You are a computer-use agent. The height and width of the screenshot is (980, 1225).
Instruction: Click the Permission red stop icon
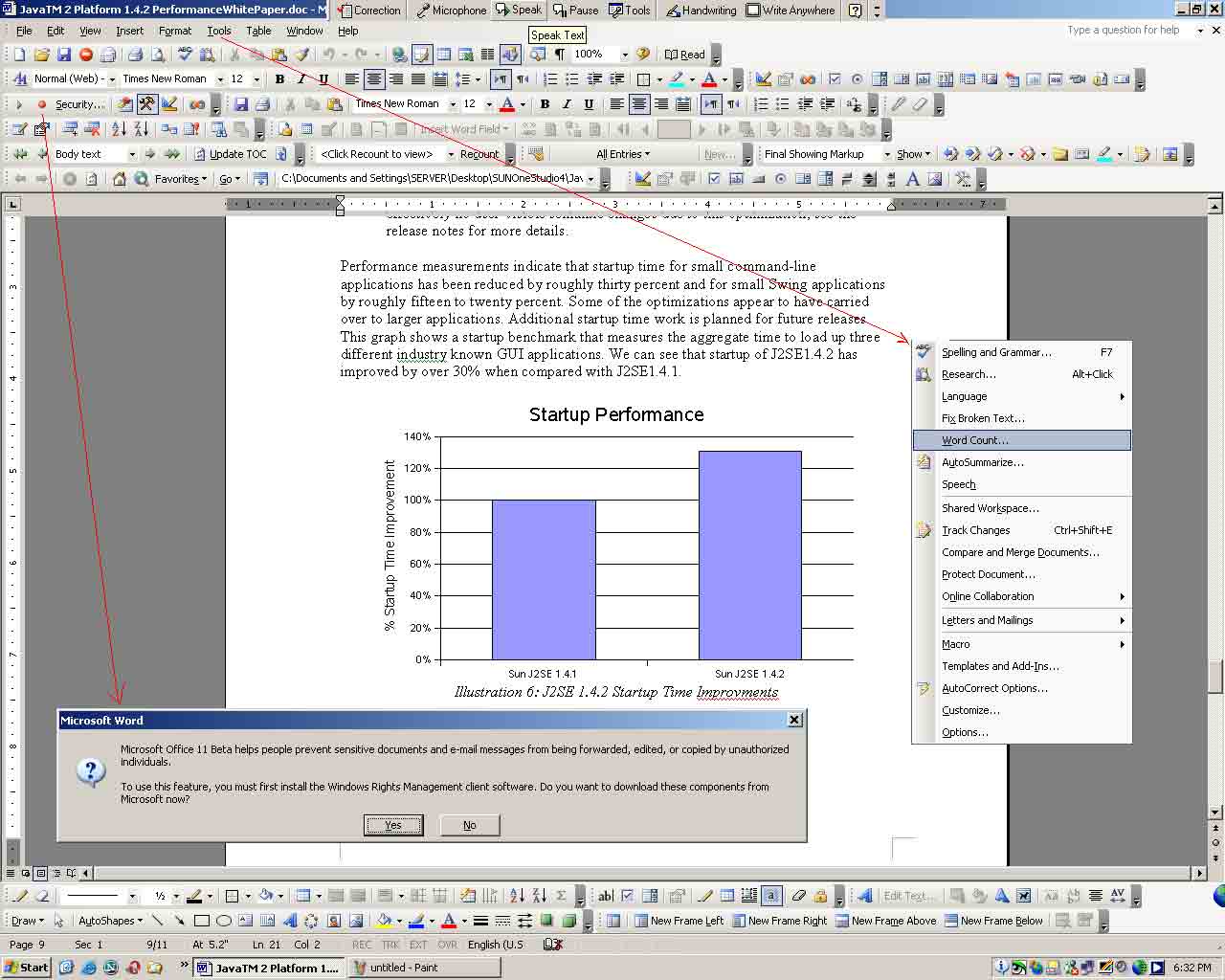tap(86, 55)
